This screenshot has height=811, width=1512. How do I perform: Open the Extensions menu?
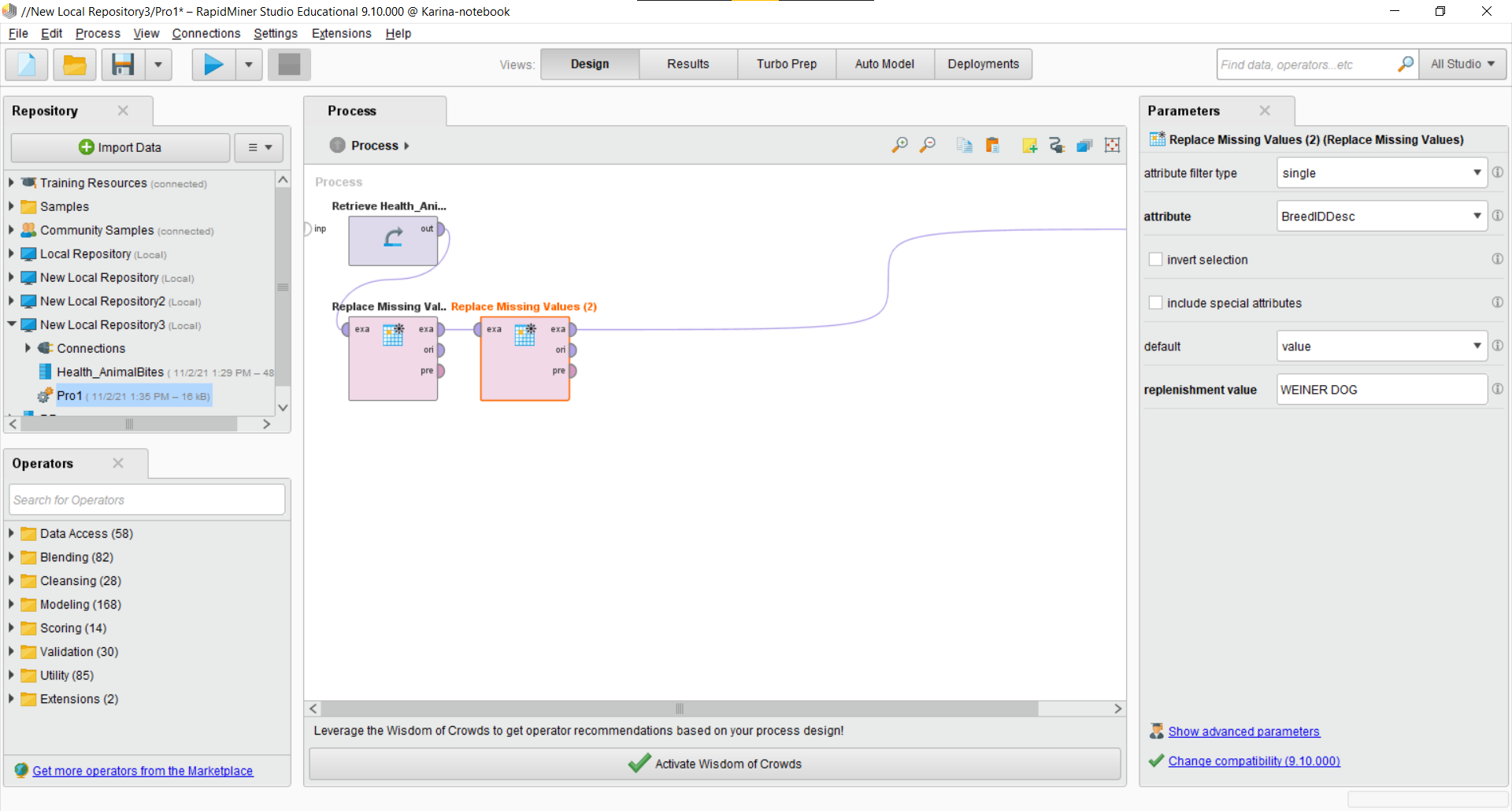point(341,33)
